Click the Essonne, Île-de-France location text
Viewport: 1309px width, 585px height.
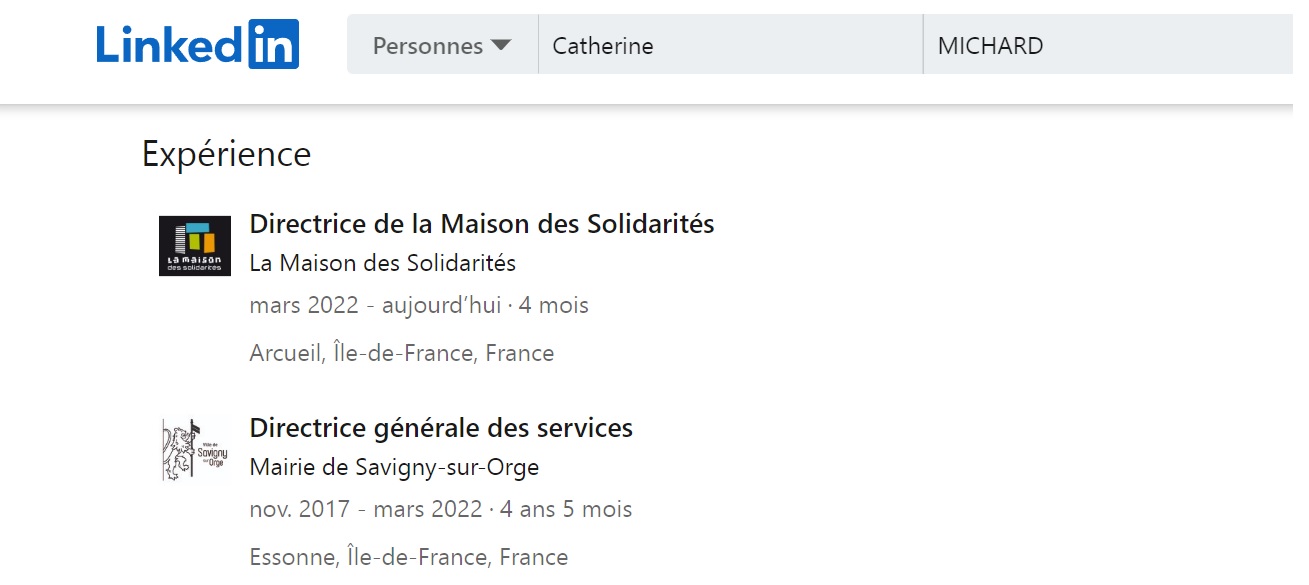408,557
